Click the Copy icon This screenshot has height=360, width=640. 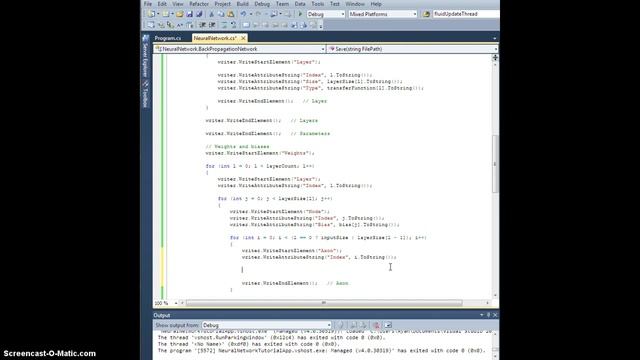tap(221, 14)
